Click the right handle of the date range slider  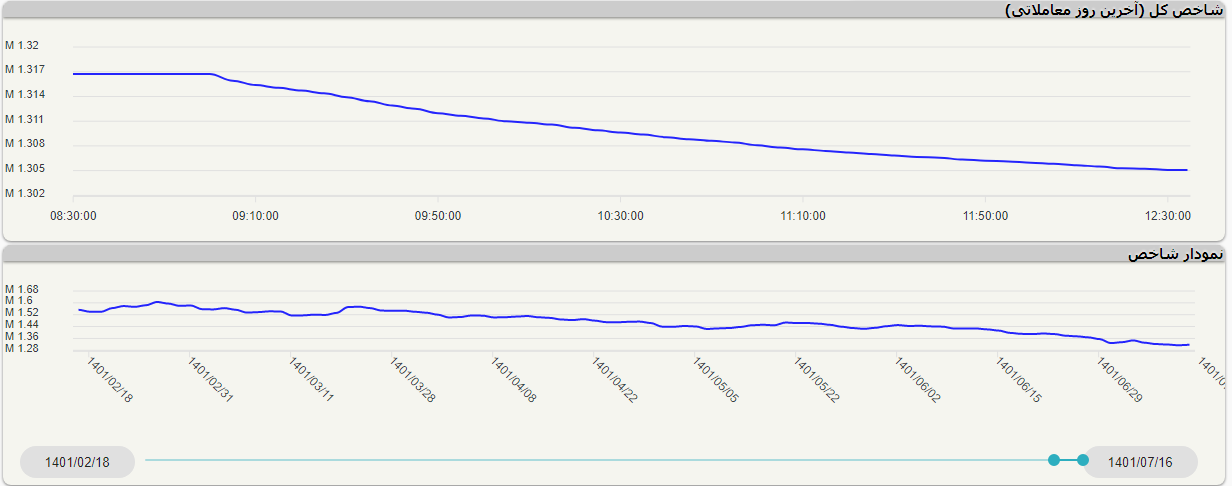pyautogui.click(x=1083, y=460)
